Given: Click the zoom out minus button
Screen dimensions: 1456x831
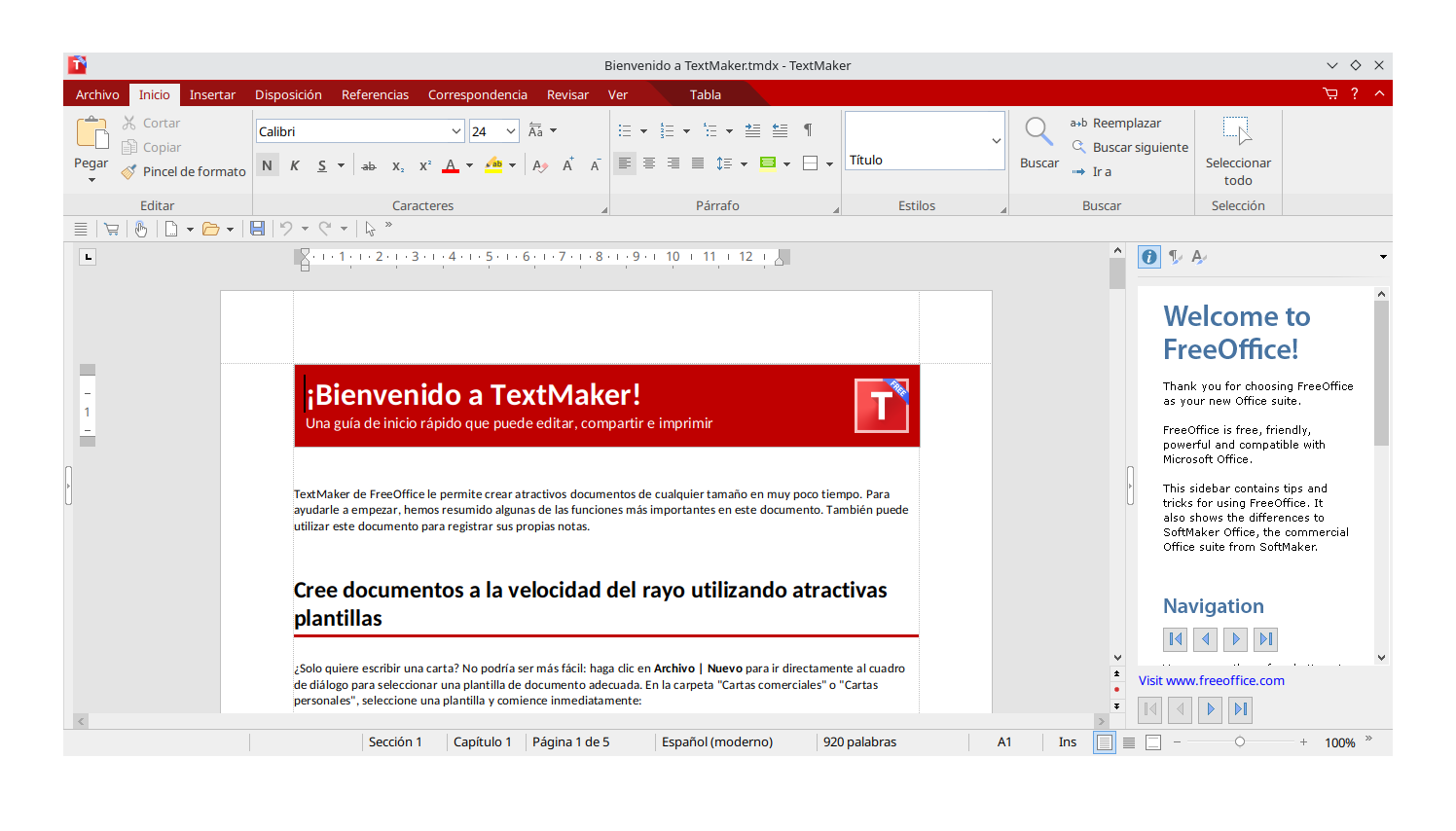Looking at the screenshot, I should (1177, 742).
